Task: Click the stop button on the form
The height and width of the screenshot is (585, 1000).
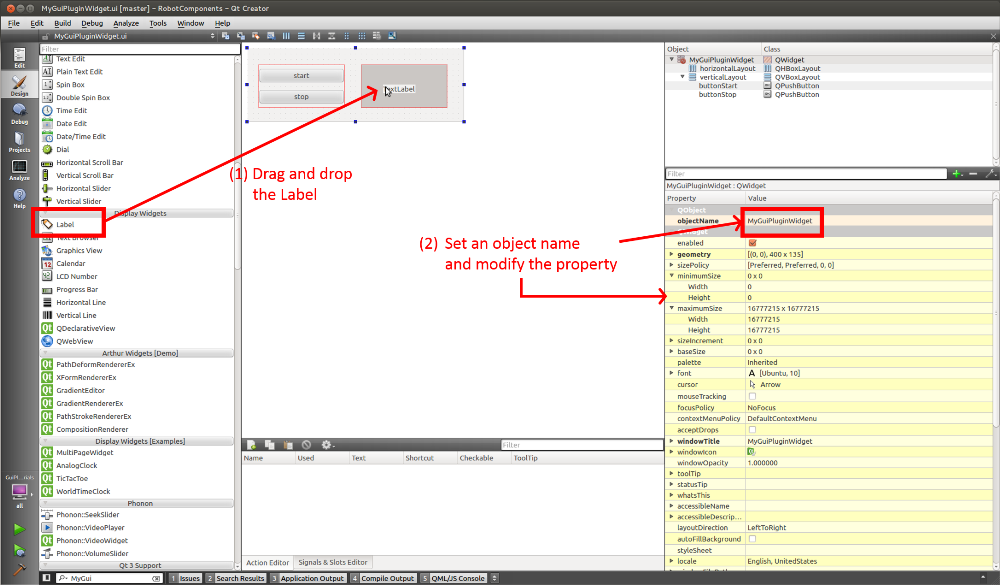Action: (x=301, y=97)
